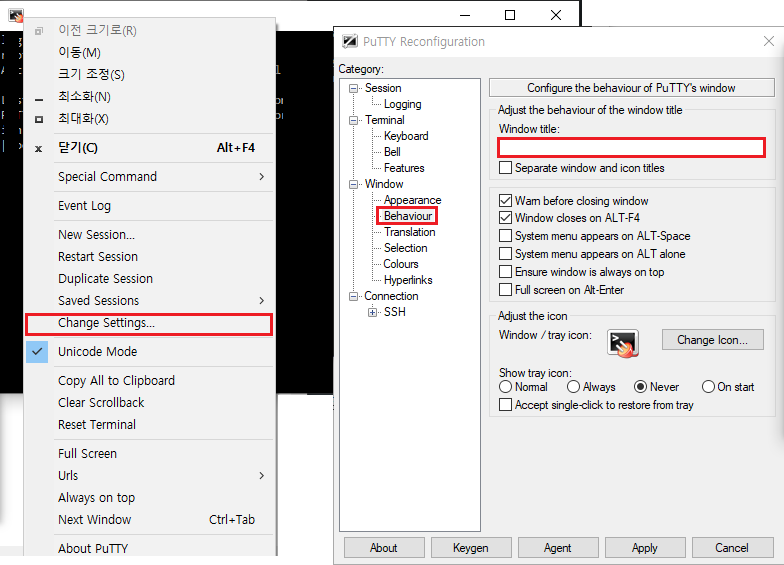Enable Full screen on Alt-Enter

[x=506, y=290]
